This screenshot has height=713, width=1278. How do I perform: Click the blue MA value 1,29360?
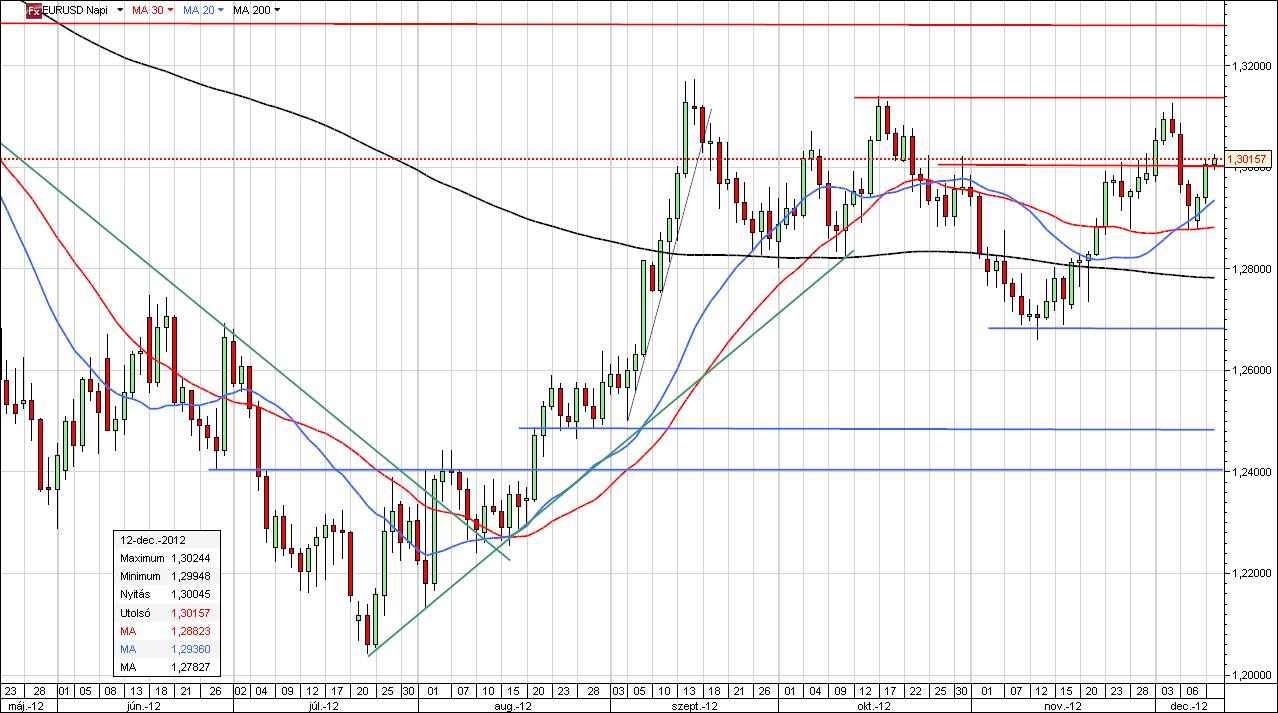[191, 649]
